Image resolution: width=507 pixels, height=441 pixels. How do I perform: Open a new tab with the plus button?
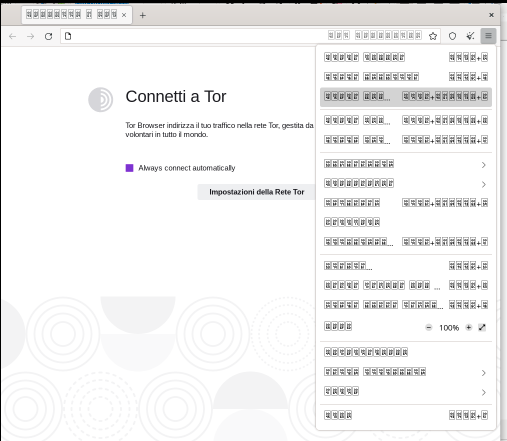[143, 15]
